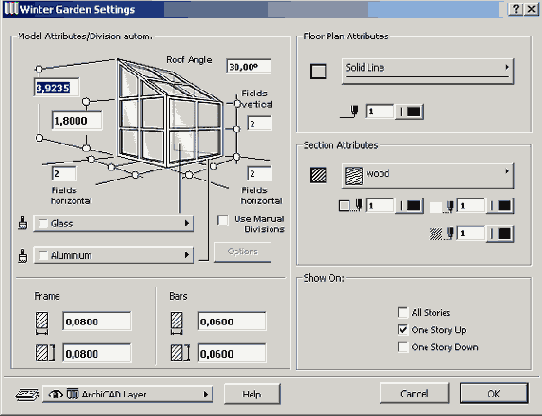Enable Use Manual Divisions checkbox
This screenshot has height=416, width=542.
[x=223, y=220]
